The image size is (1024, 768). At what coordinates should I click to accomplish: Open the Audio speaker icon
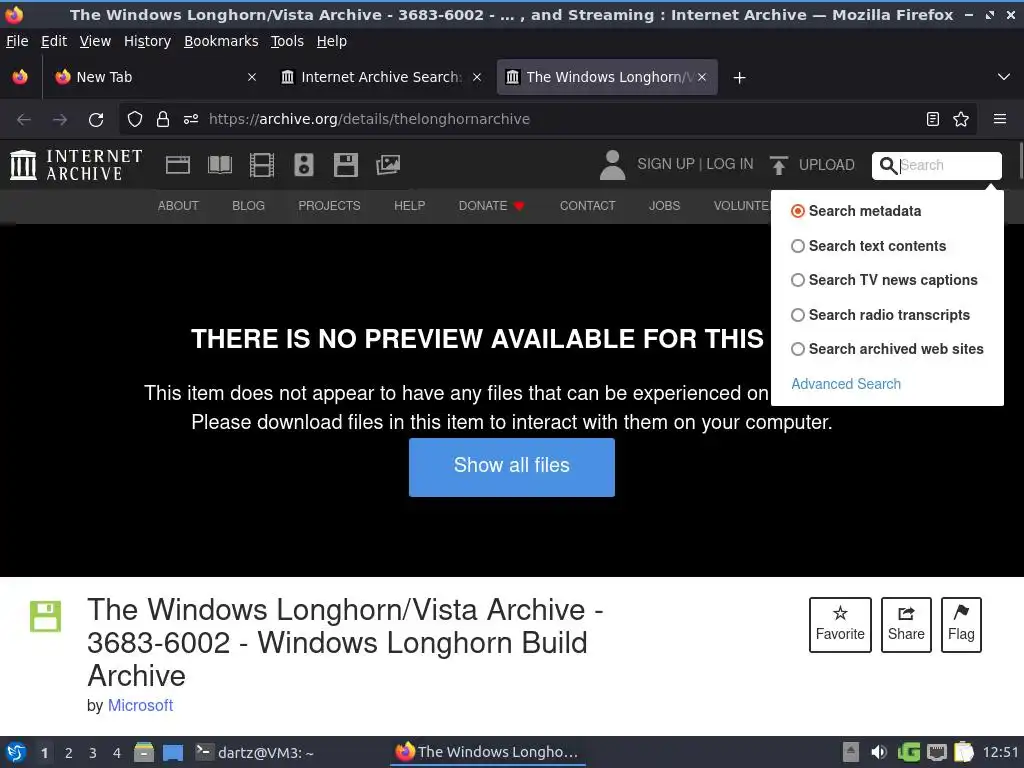(304, 165)
